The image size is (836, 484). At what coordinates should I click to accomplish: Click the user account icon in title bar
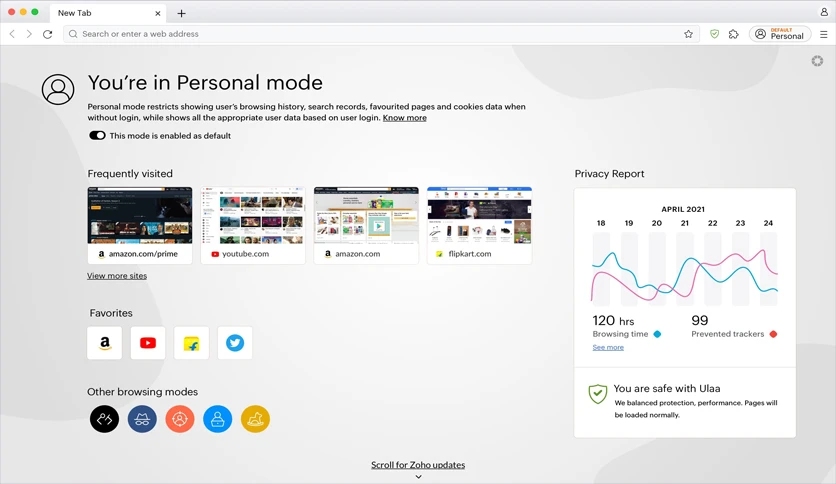(x=824, y=12)
